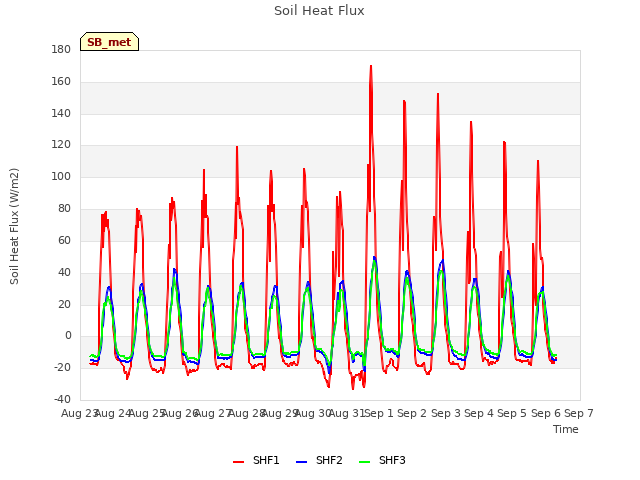The image size is (640, 480).
Task: Click the Sep 4 x-axis tick label
Action: point(479,413)
